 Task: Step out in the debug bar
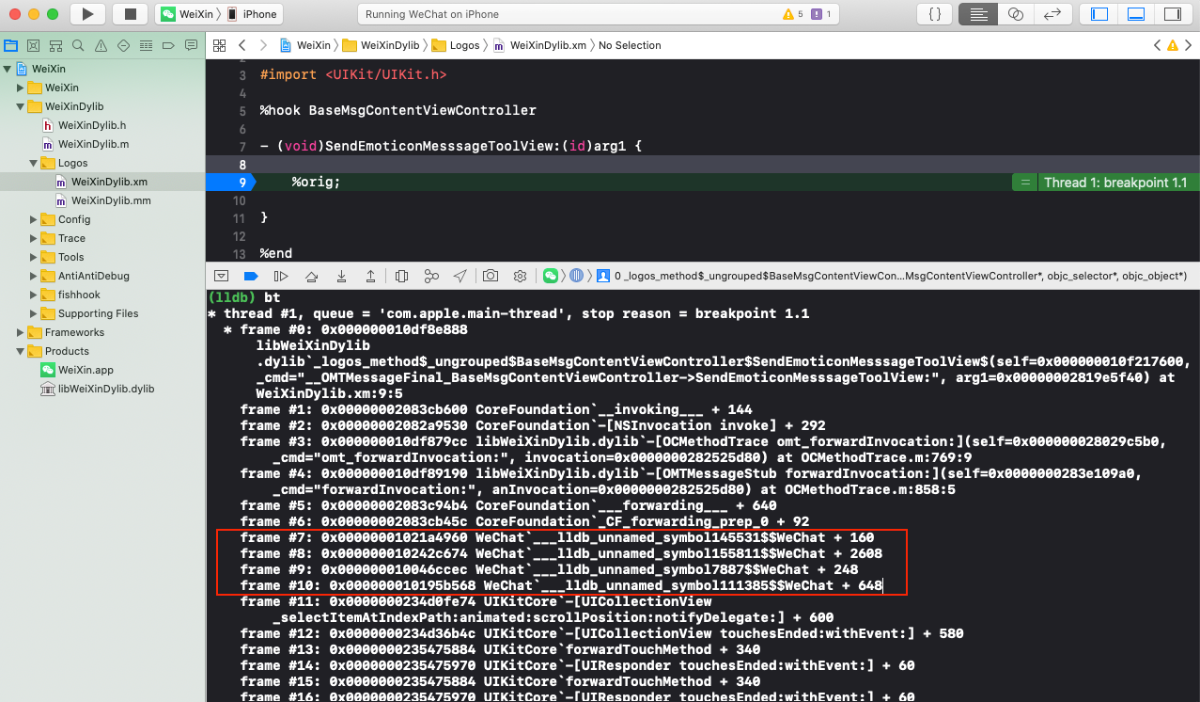[371, 275]
